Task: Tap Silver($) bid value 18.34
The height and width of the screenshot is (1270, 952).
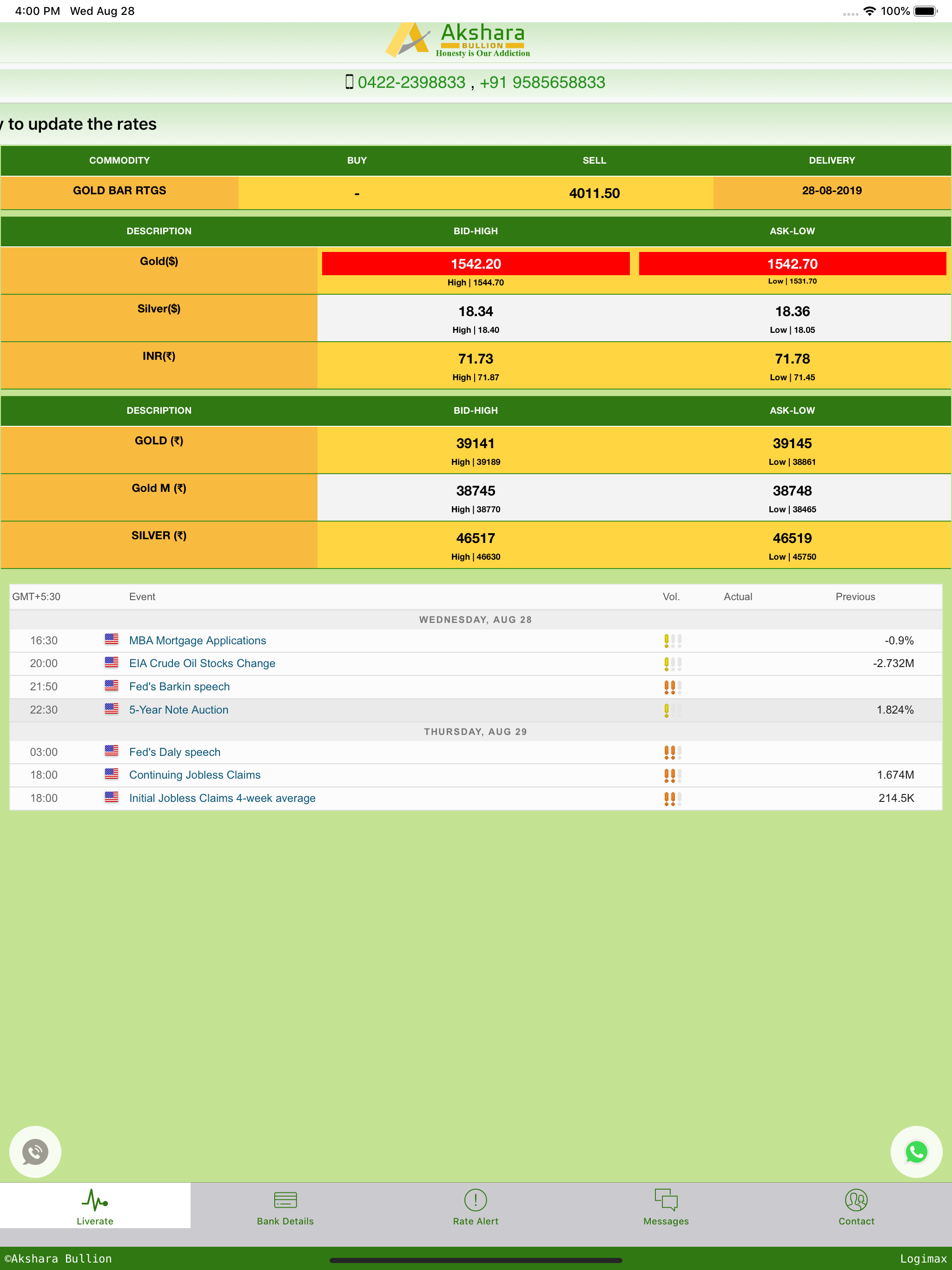Action: coord(476,311)
